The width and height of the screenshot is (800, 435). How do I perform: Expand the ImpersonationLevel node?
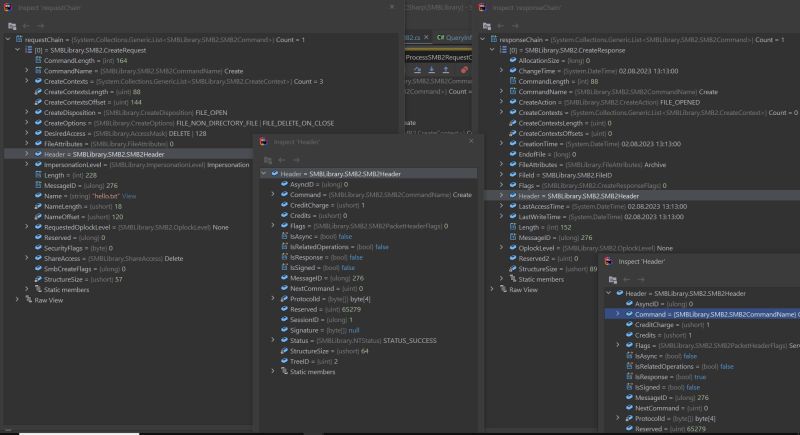(x=27, y=164)
